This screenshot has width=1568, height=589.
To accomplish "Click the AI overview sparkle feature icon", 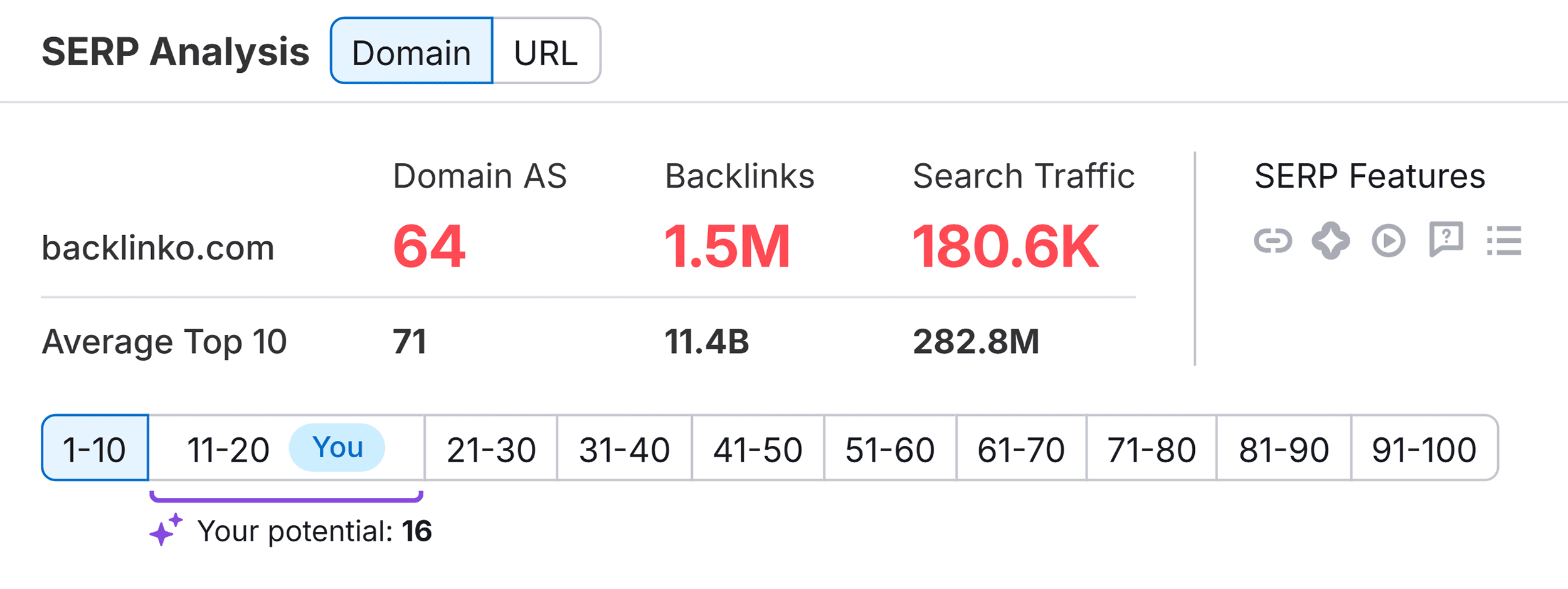I will 1330,240.
